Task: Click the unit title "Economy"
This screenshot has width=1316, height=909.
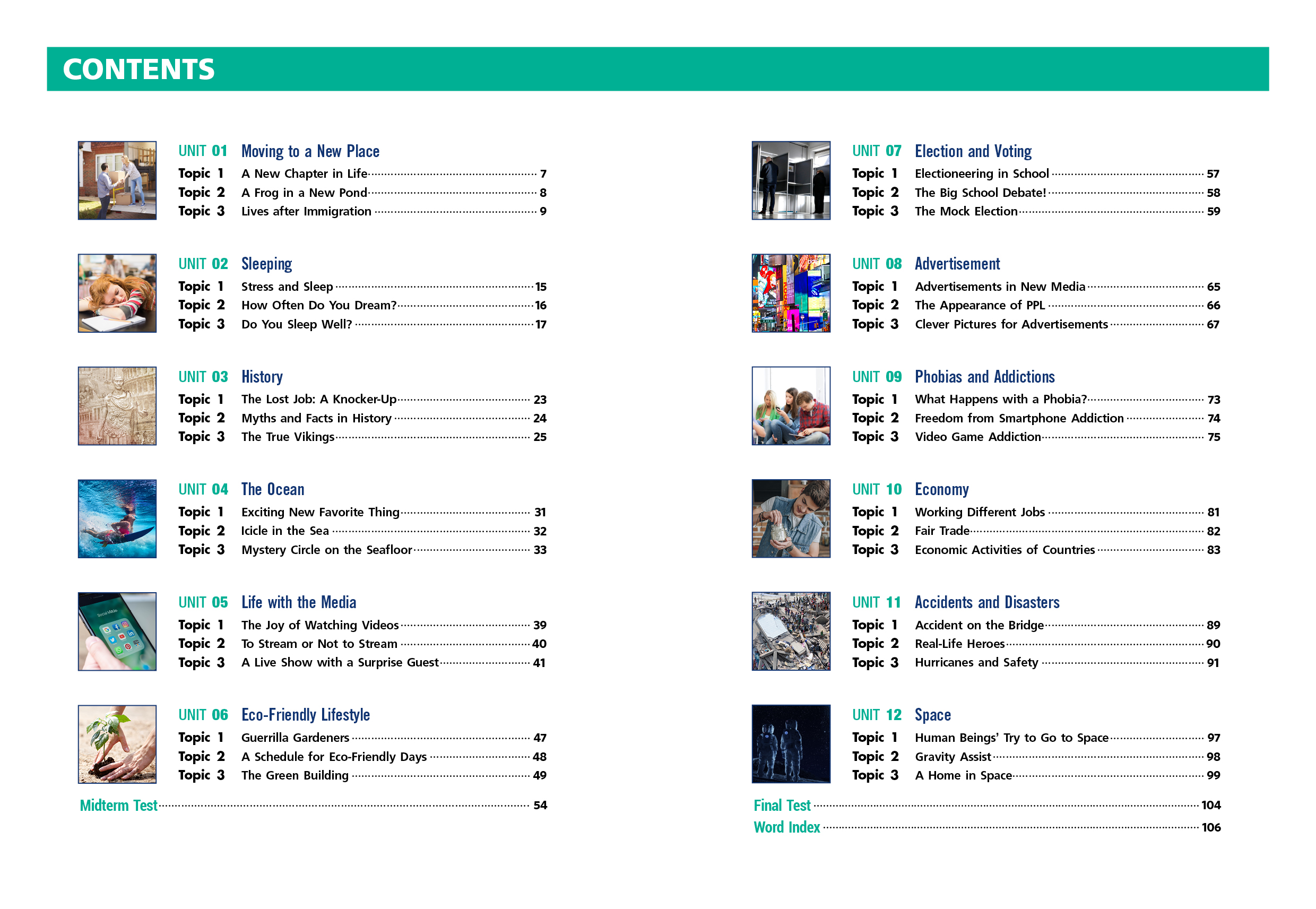Action: tap(942, 490)
